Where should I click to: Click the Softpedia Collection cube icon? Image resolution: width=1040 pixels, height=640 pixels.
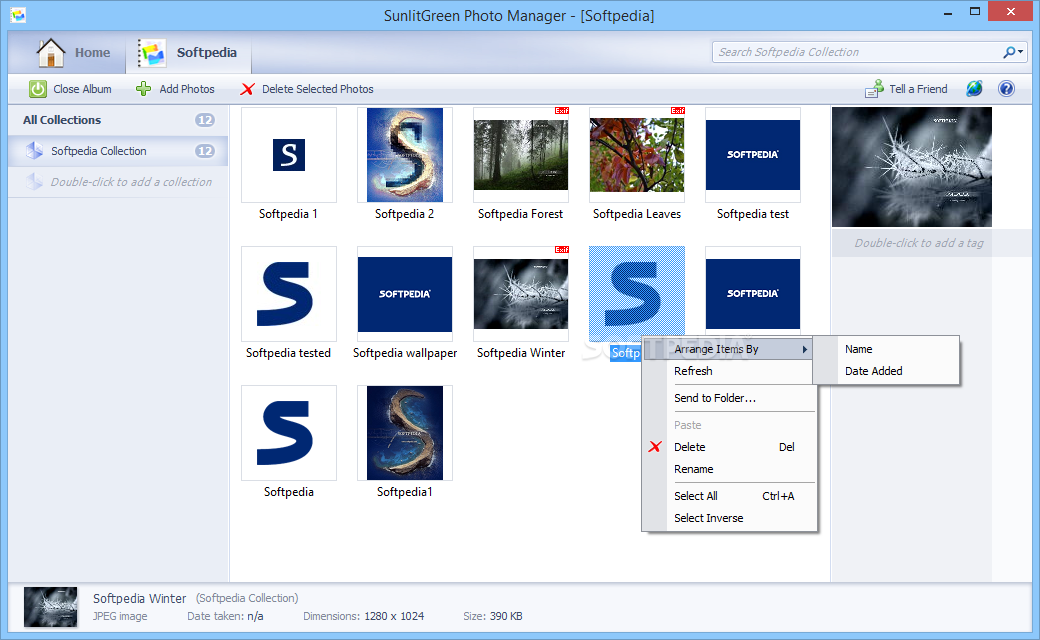34,151
